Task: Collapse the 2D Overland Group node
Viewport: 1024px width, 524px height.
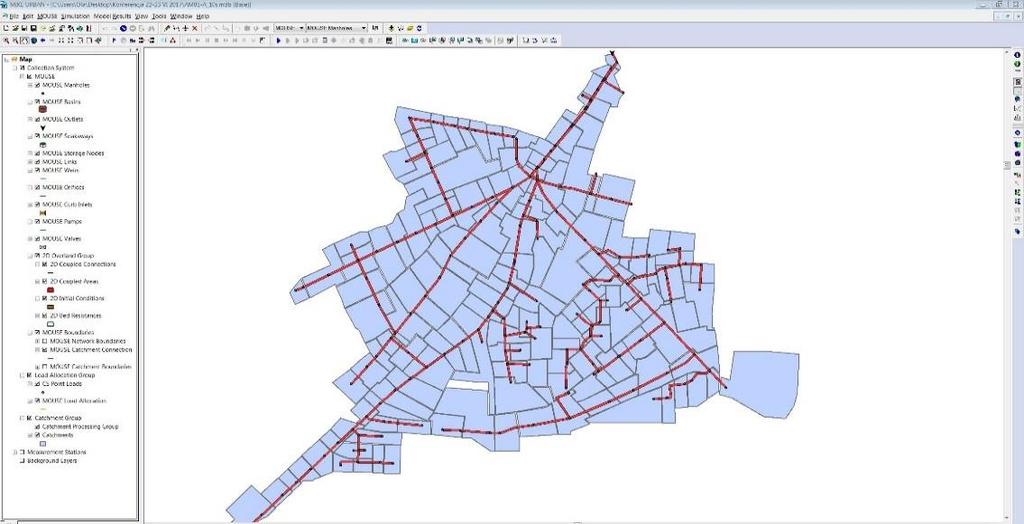Action: click(29, 255)
